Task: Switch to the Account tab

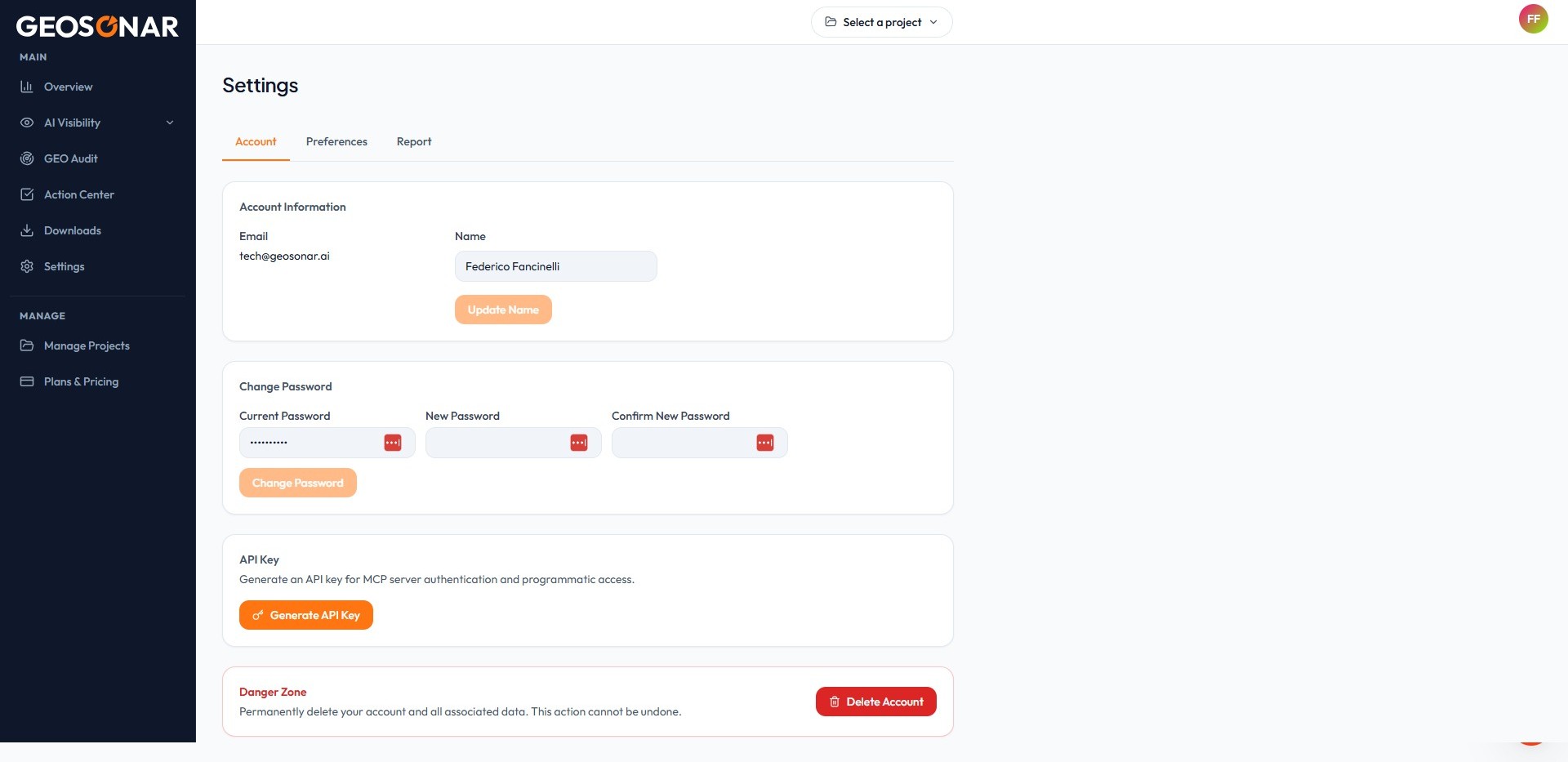Action: pyautogui.click(x=256, y=141)
